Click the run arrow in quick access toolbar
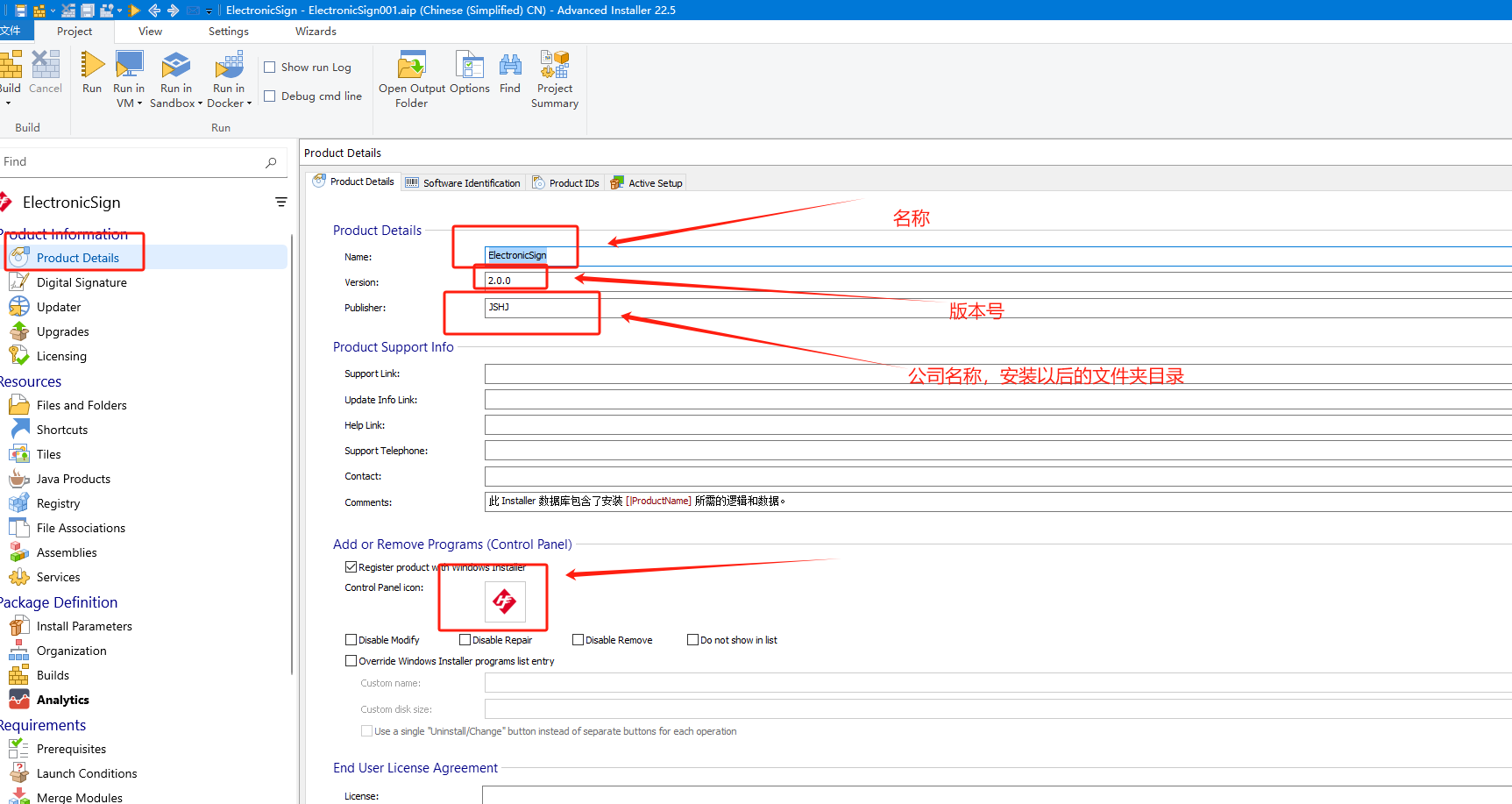The width and height of the screenshot is (1512, 804). [134, 11]
